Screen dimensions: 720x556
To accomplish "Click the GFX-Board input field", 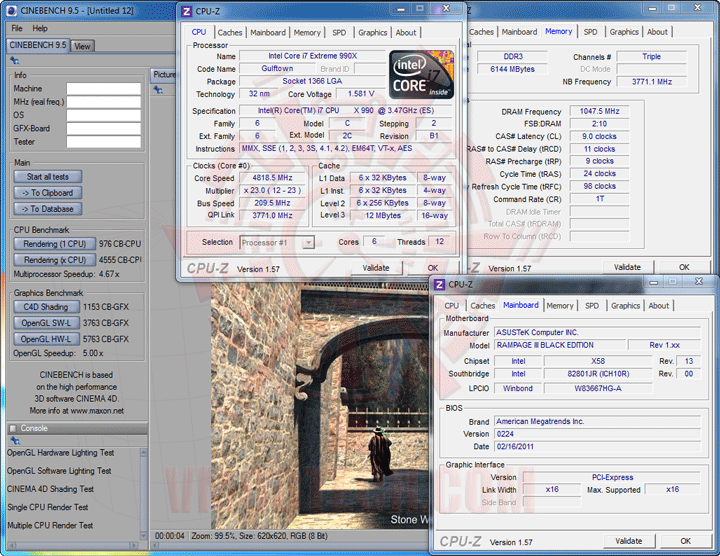I will point(104,129).
